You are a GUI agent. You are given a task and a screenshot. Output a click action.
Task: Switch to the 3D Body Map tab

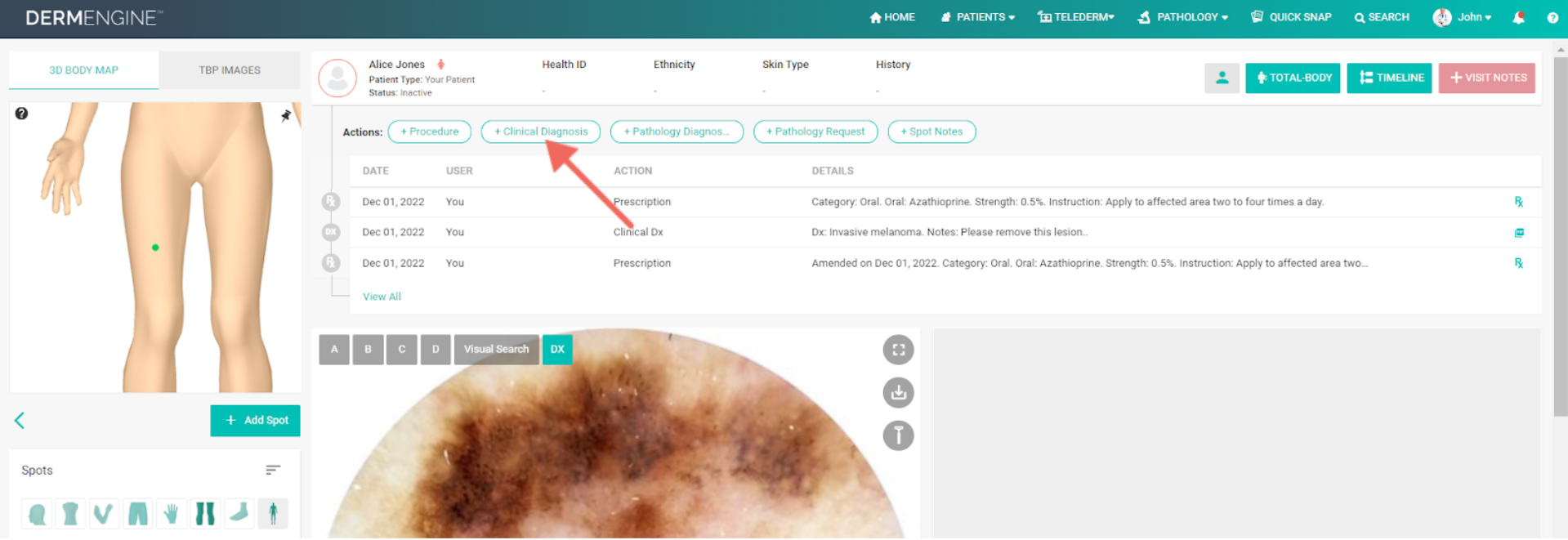tap(83, 70)
